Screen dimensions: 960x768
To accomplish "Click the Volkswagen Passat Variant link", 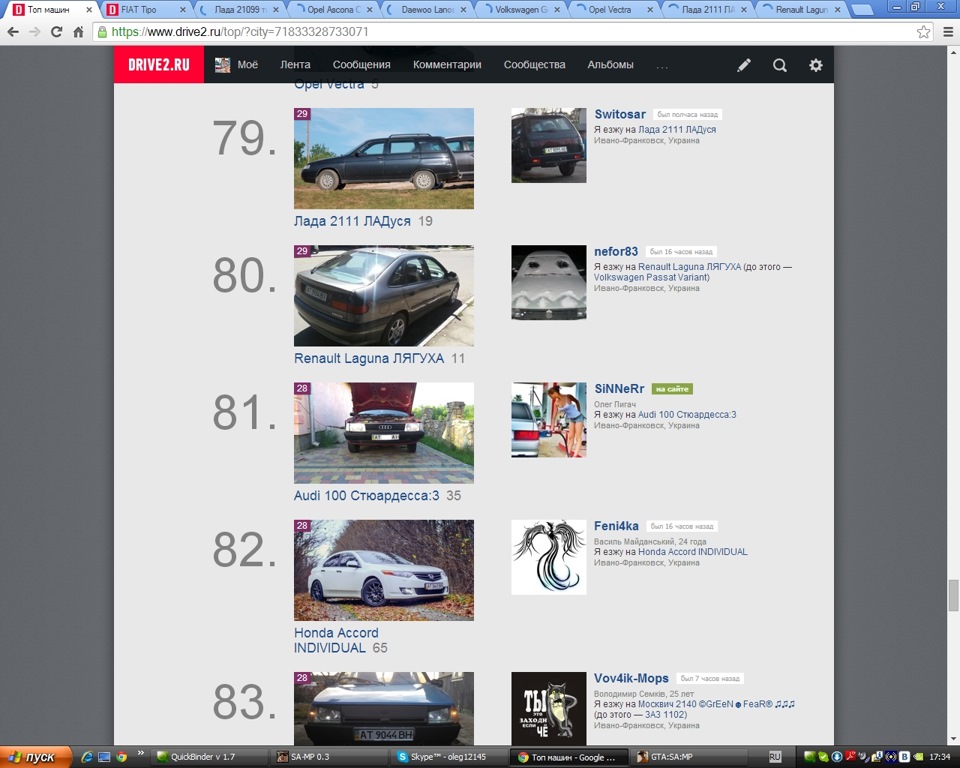I will tap(651, 277).
